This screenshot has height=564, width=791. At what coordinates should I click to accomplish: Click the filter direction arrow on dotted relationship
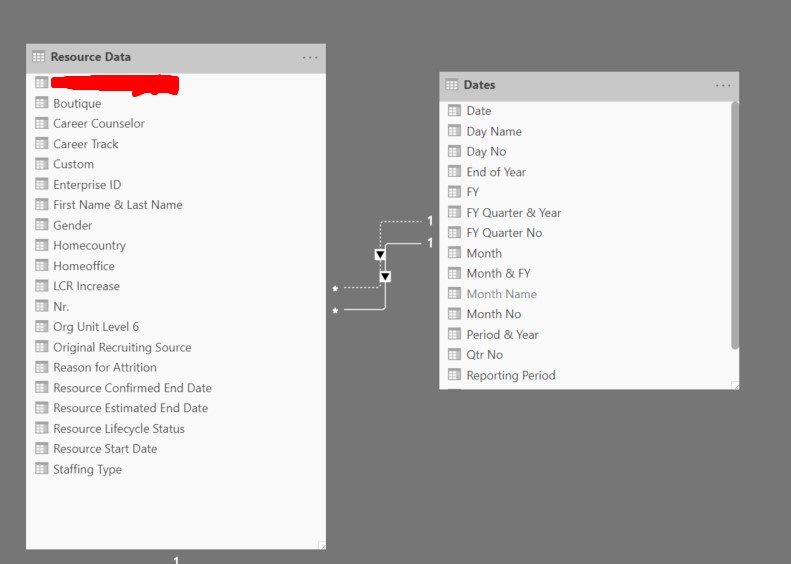pyautogui.click(x=380, y=254)
